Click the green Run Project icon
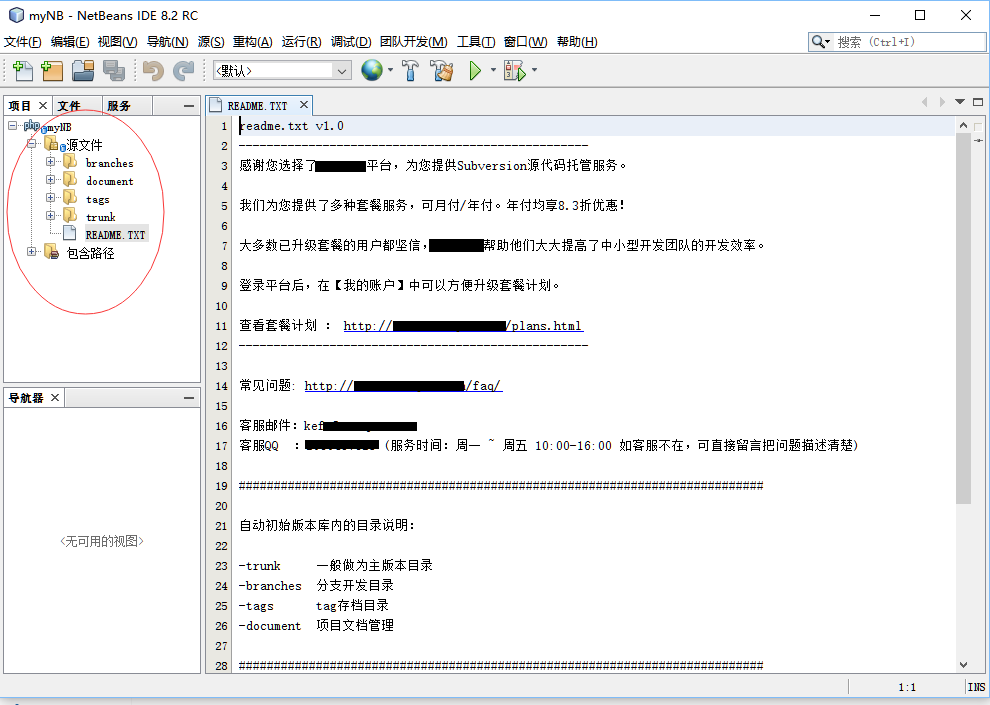Screen dimensions: 990x705 tap(475, 71)
